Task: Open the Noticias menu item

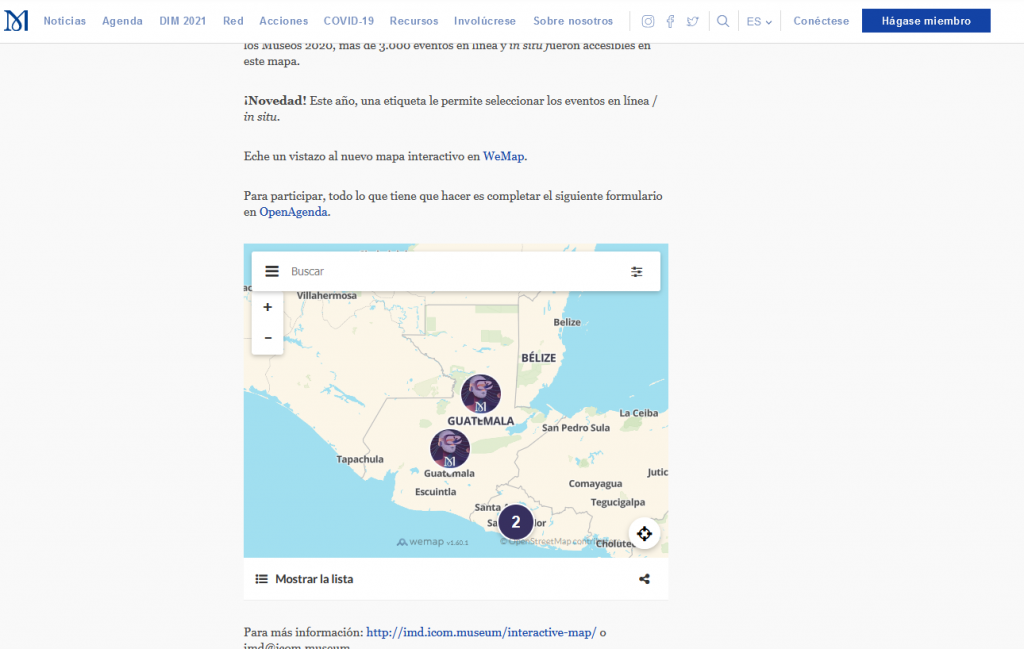Action: [x=65, y=21]
